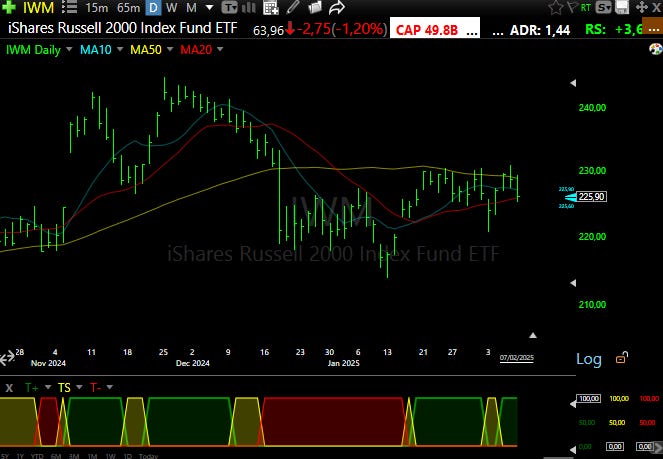Viewport: 663px width, 459px height.
Task: Expand the T+ indicator dropdown
Action: (x=48, y=387)
